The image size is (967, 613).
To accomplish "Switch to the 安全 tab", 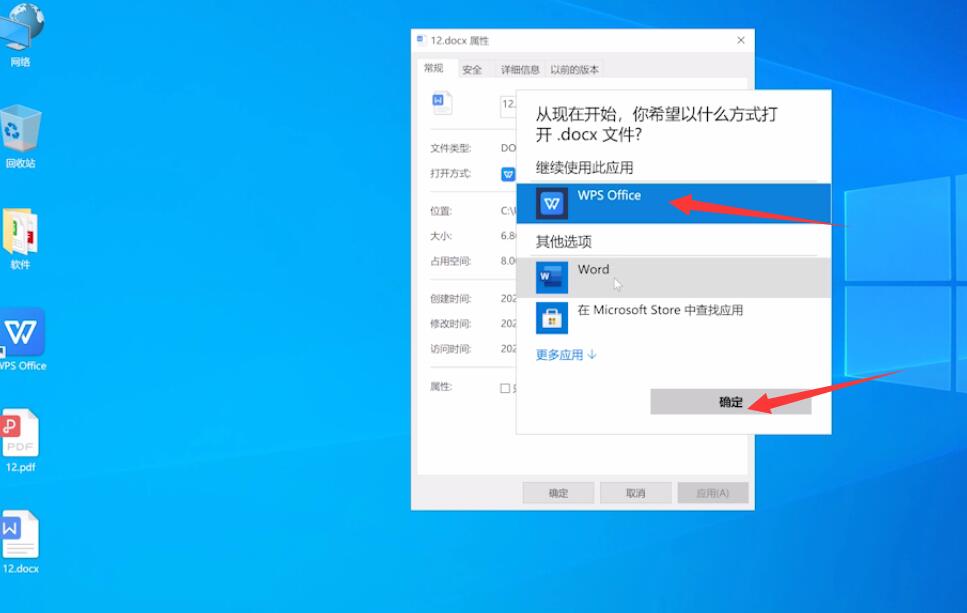I will click(x=472, y=70).
